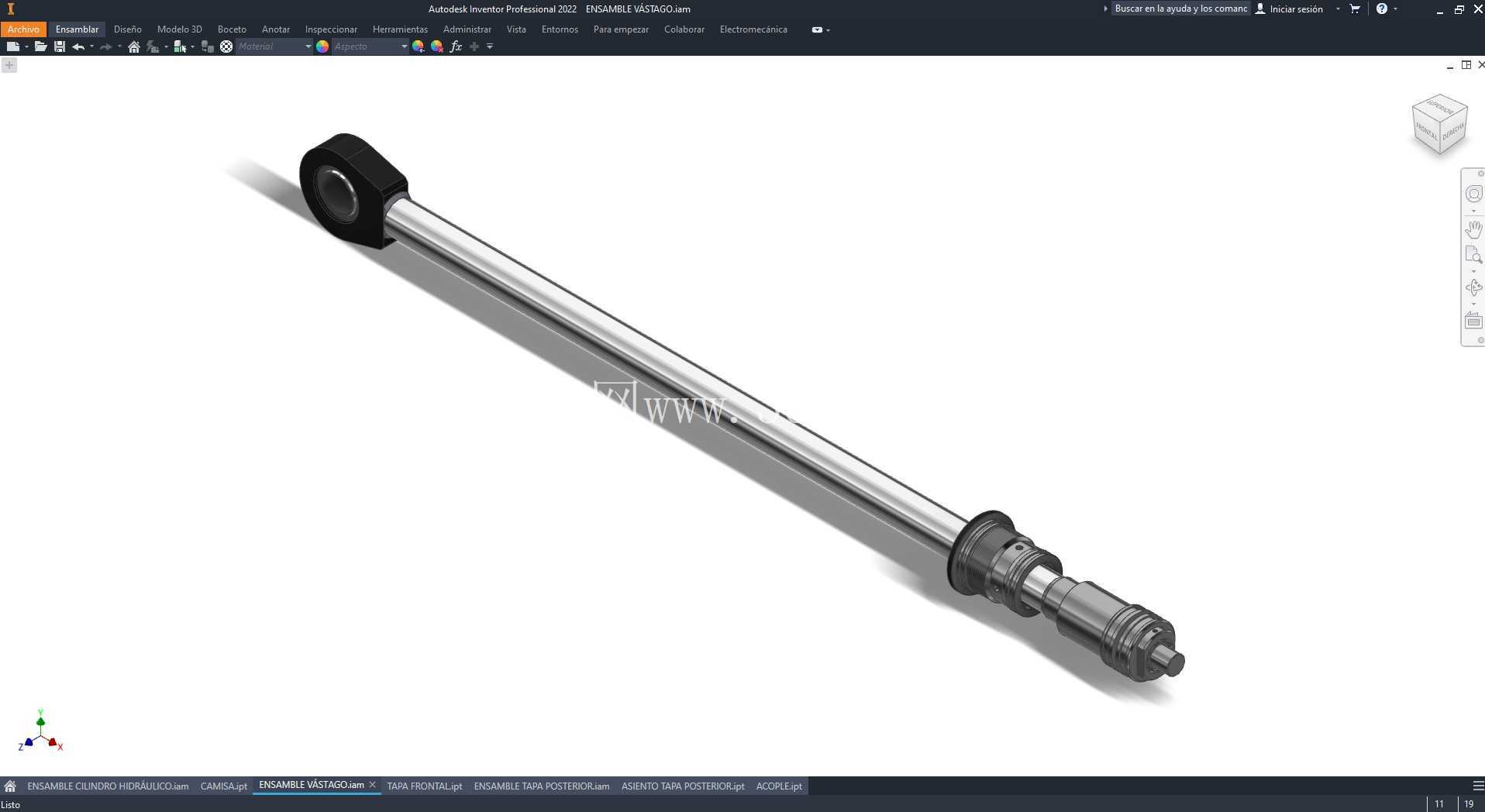Screen dimensions: 1485x812
Task: Click the plus icon in the quick access toolbar
Action: click(x=474, y=46)
